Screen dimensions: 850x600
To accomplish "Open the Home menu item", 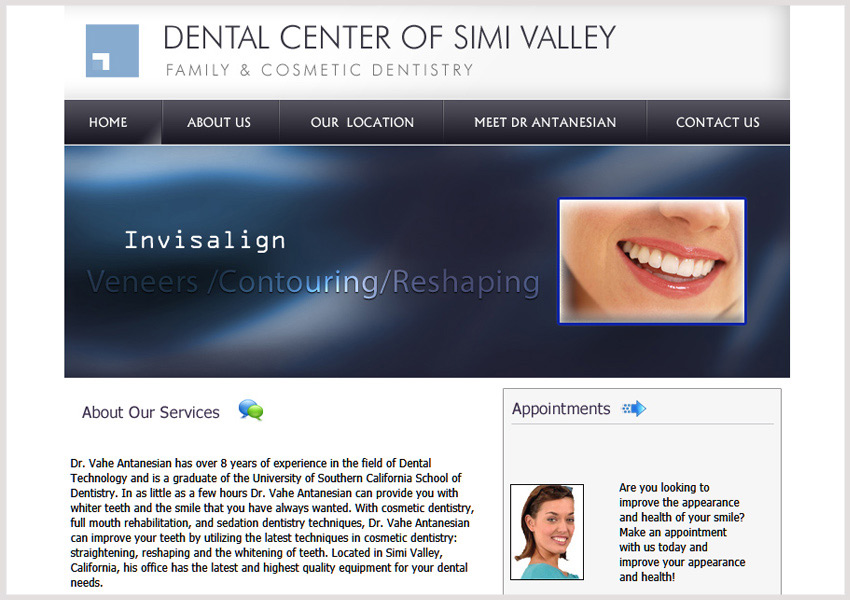I will (108, 122).
